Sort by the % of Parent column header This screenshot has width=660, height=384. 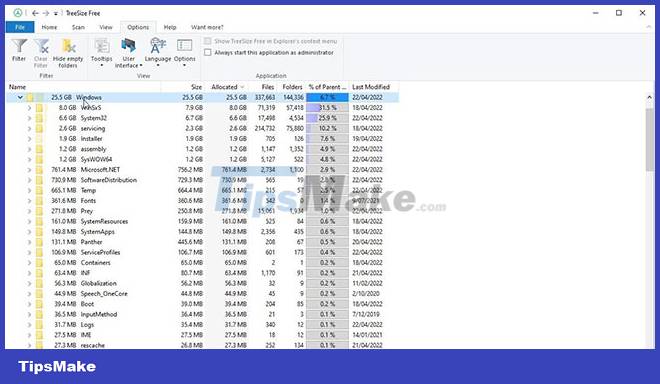pos(327,87)
